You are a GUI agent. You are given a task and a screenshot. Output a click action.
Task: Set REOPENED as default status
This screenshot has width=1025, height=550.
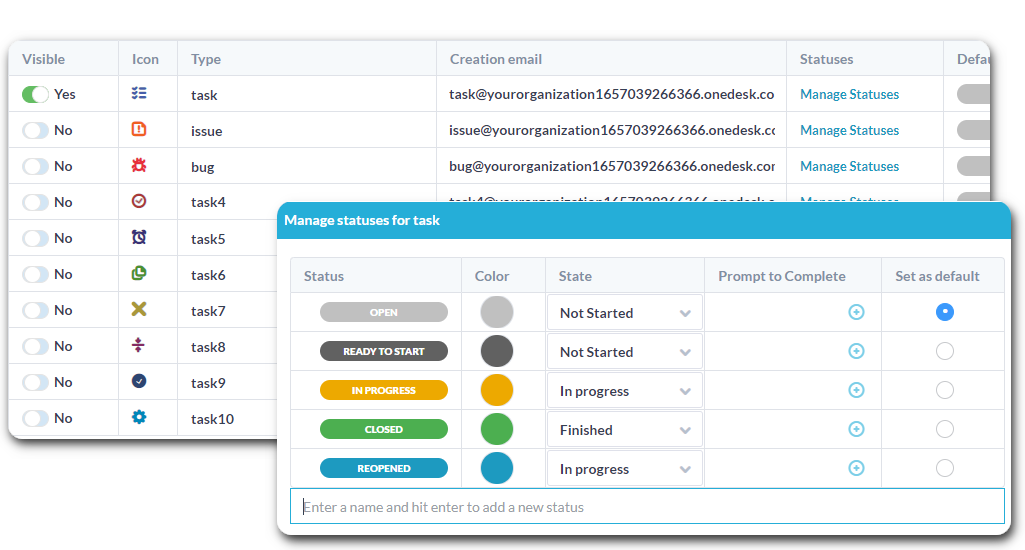[944, 468]
